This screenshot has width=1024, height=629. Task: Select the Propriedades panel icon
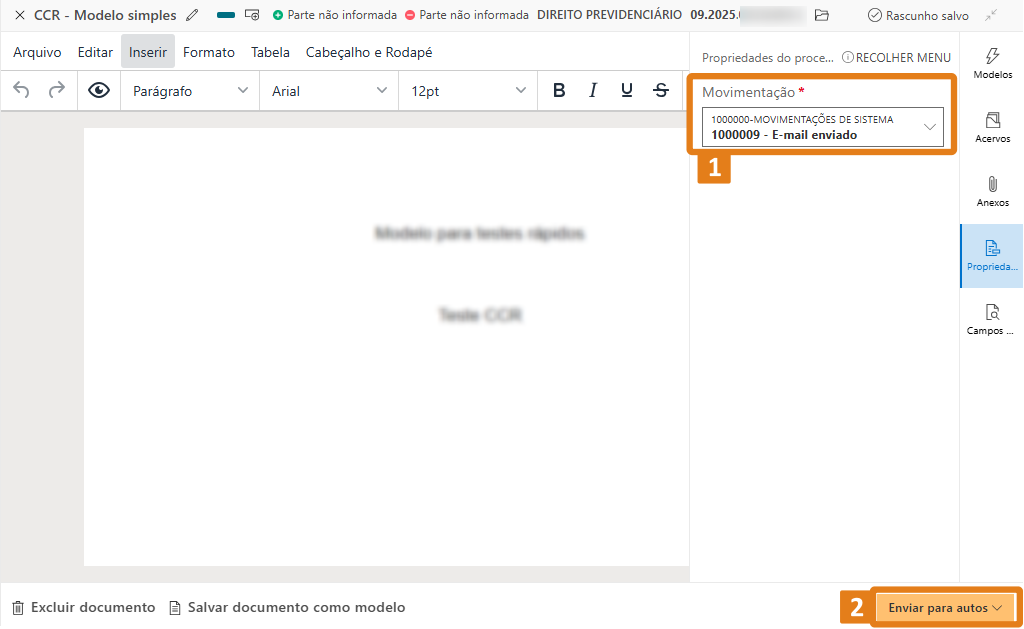click(x=992, y=255)
